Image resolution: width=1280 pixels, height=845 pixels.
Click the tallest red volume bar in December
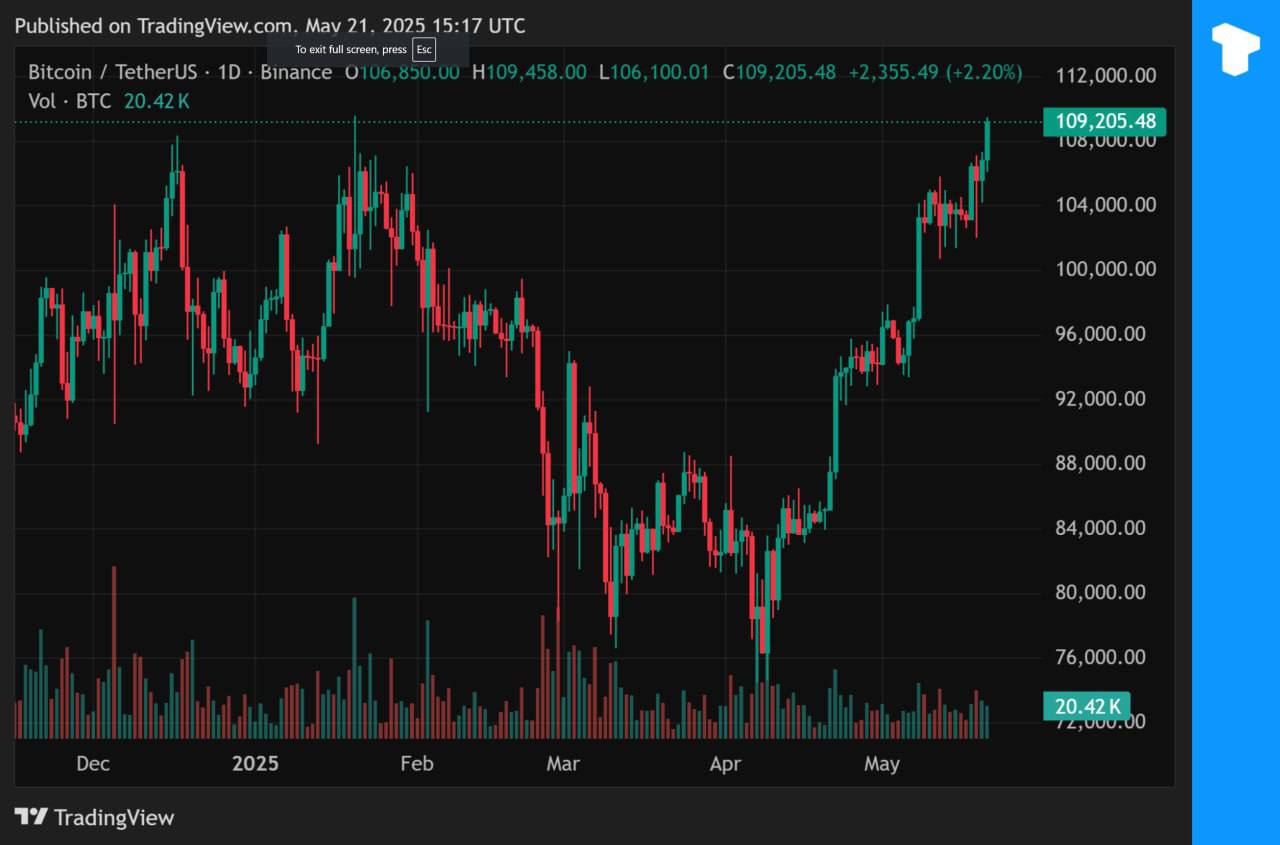[114, 650]
